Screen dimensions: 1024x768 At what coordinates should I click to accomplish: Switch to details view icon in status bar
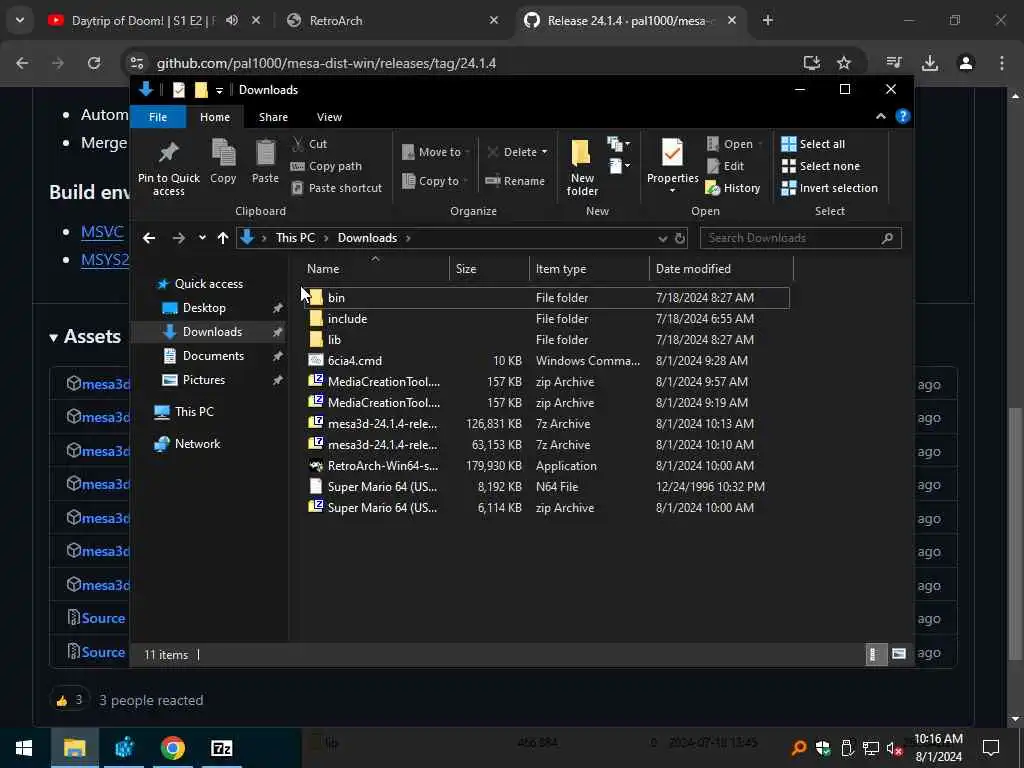pyautogui.click(x=874, y=654)
